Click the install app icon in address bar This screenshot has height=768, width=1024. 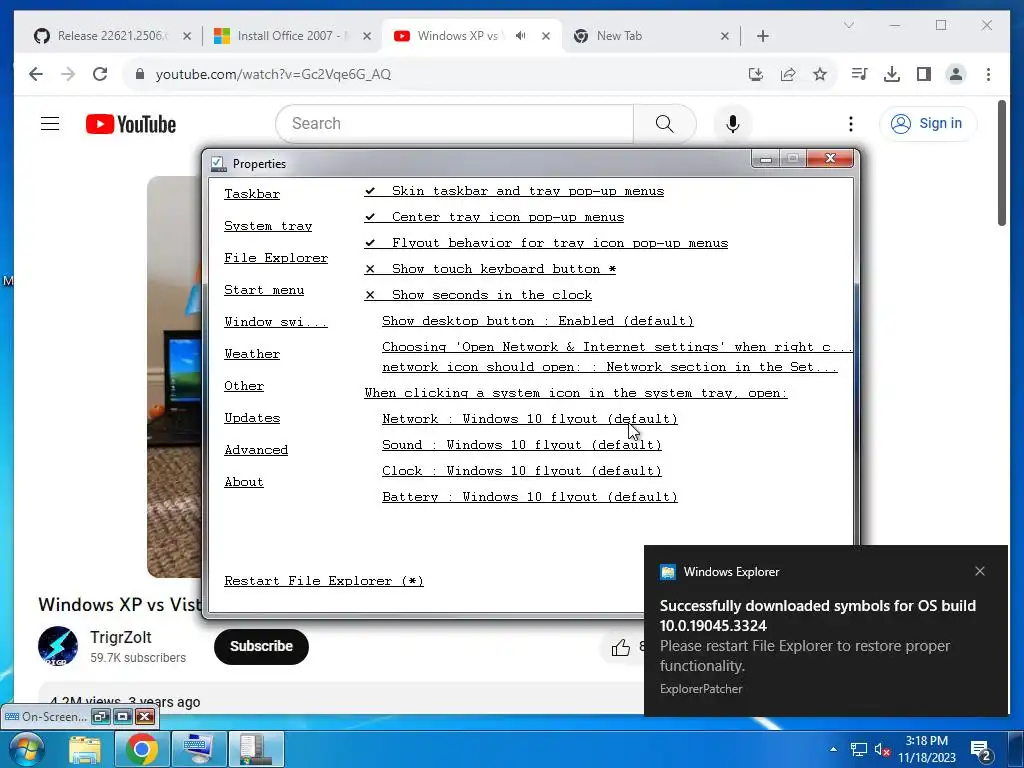(x=756, y=74)
